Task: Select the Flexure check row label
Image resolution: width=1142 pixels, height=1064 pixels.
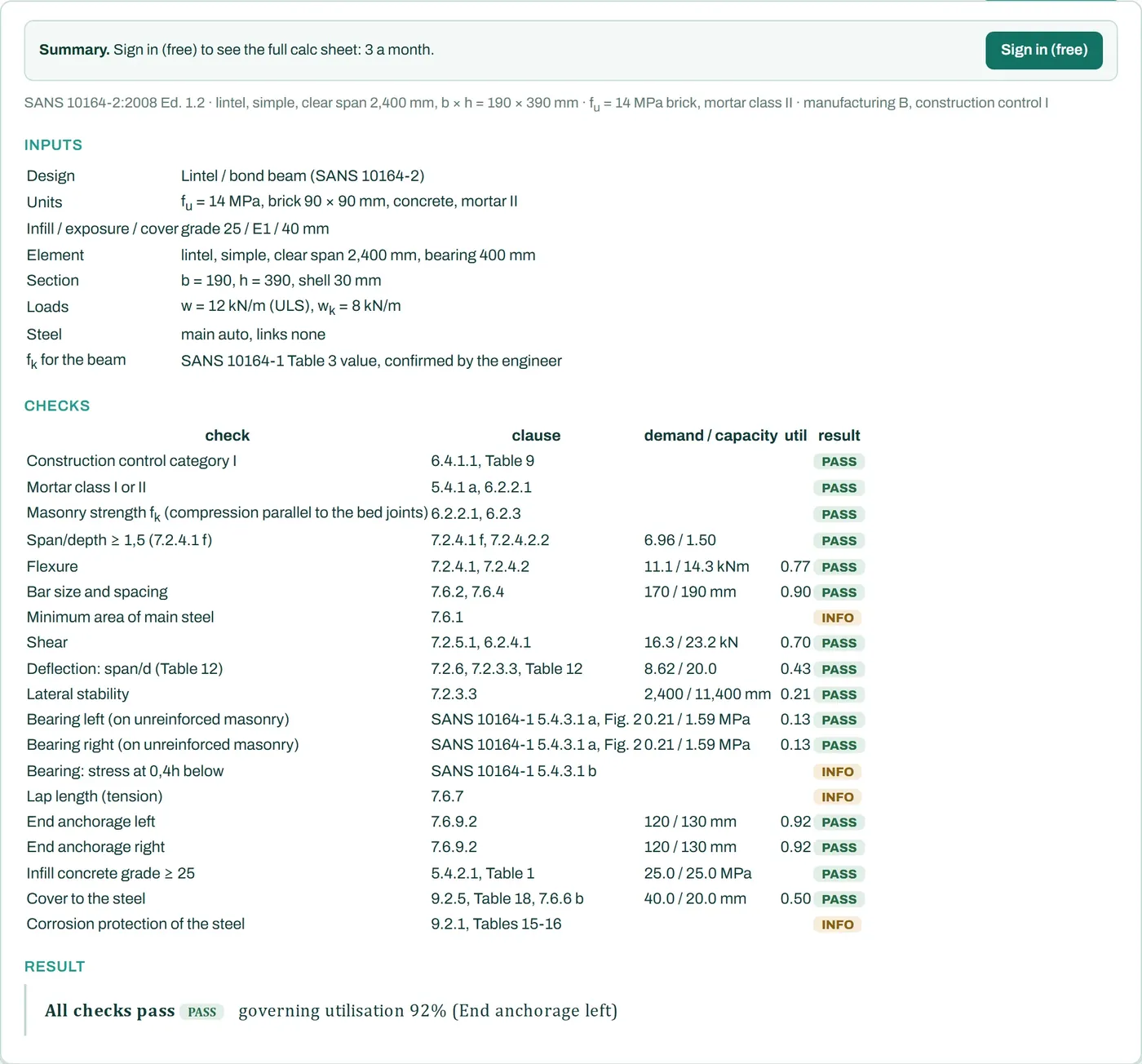Action: click(x=52, y=566)
